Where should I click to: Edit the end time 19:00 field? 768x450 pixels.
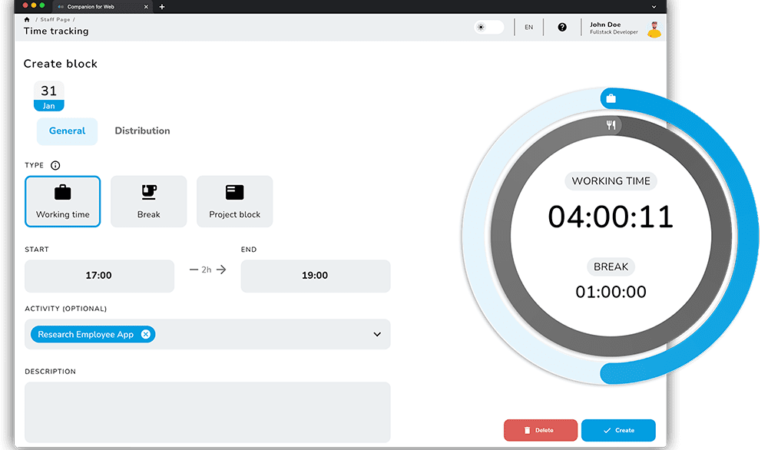315,276
